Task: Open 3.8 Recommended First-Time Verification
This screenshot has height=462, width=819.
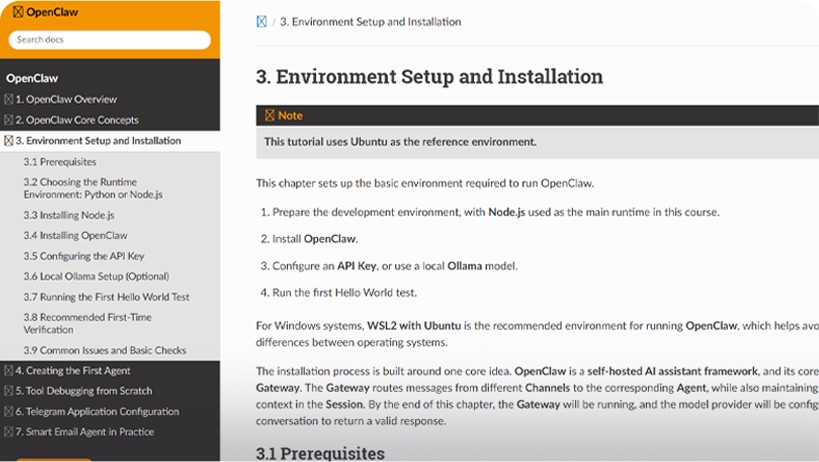Action: pyautogui.click(x=87, y=323)
